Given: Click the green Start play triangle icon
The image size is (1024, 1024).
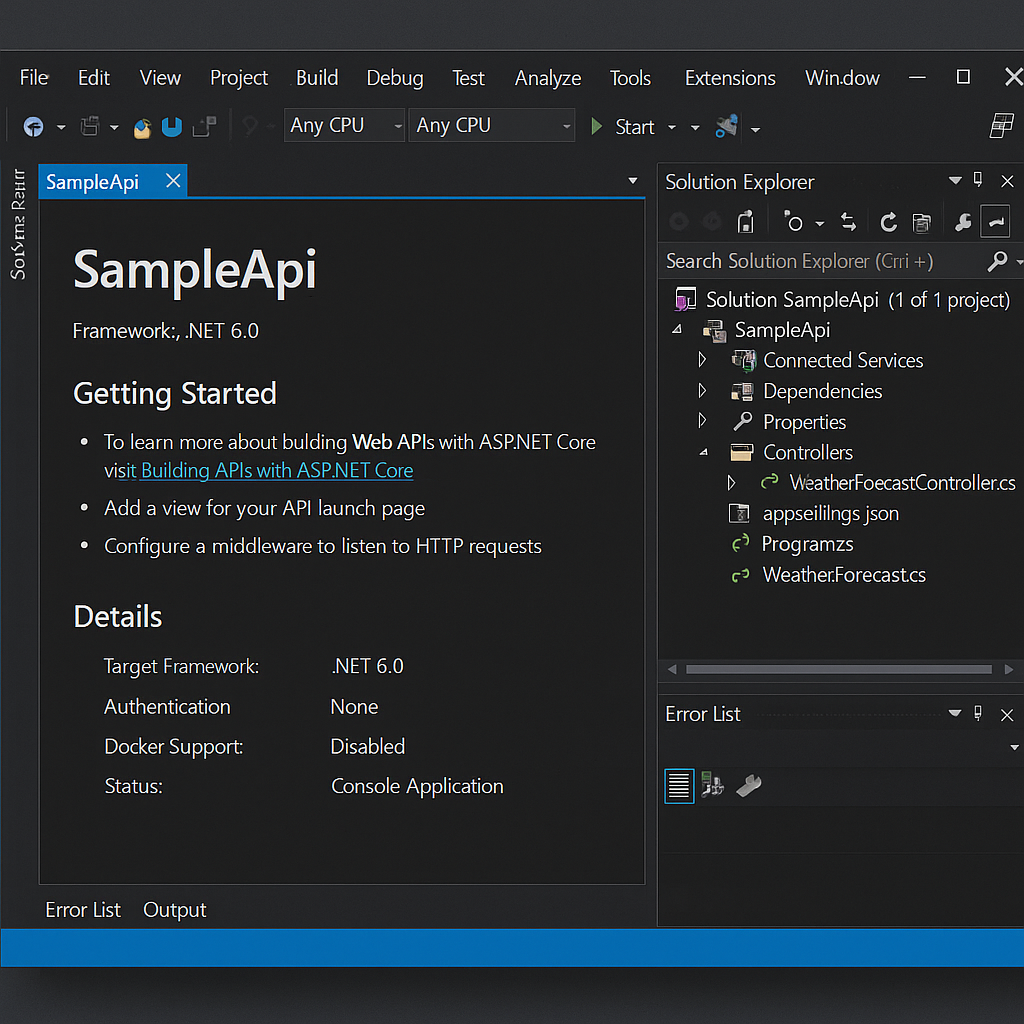Looking at the screenshot, I should (x=596, y=126).
